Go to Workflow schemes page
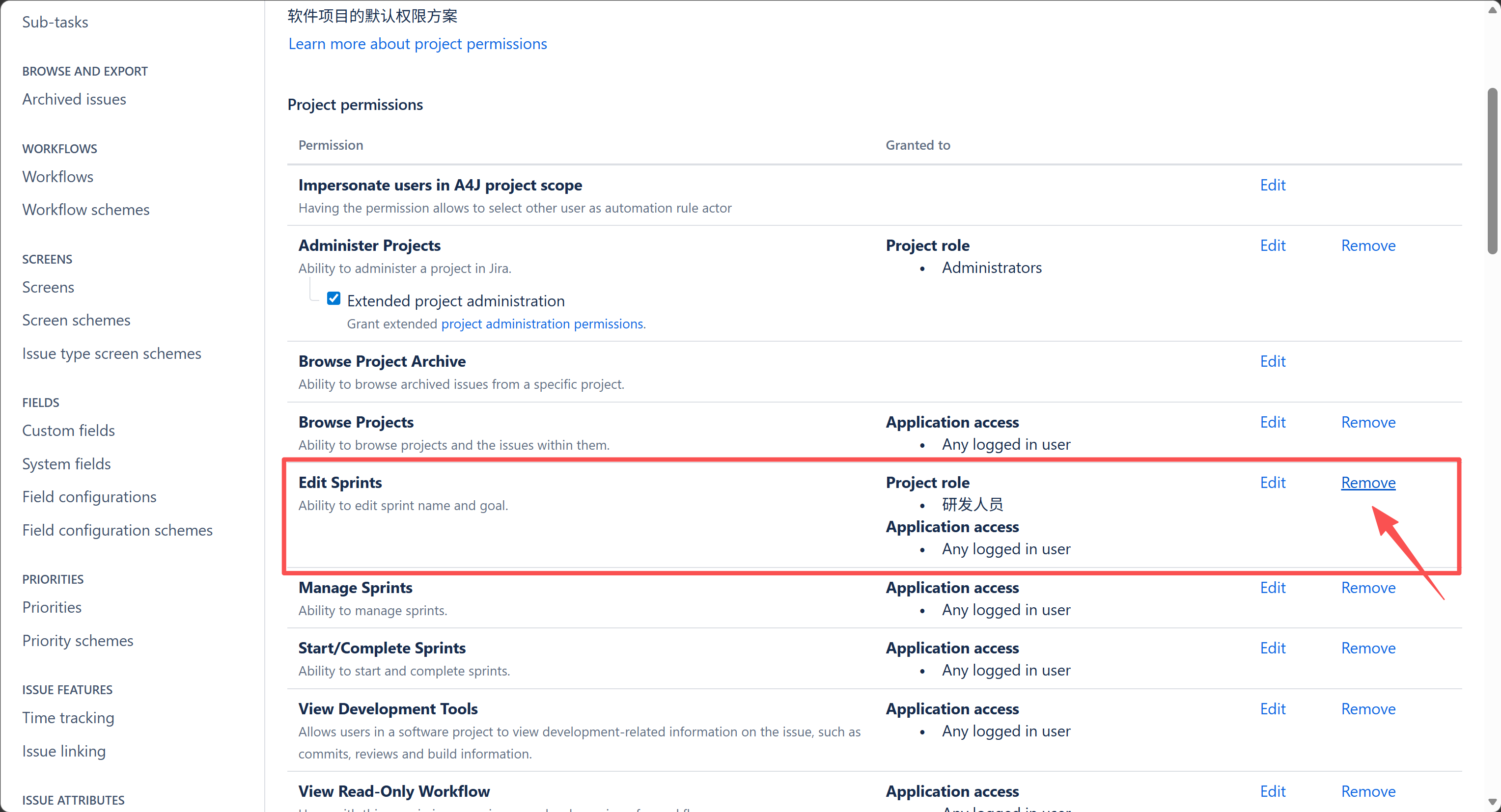Image resolution: width=1501 pixels, height=812 pixels. pyautogui.click(x=85, y=210)
